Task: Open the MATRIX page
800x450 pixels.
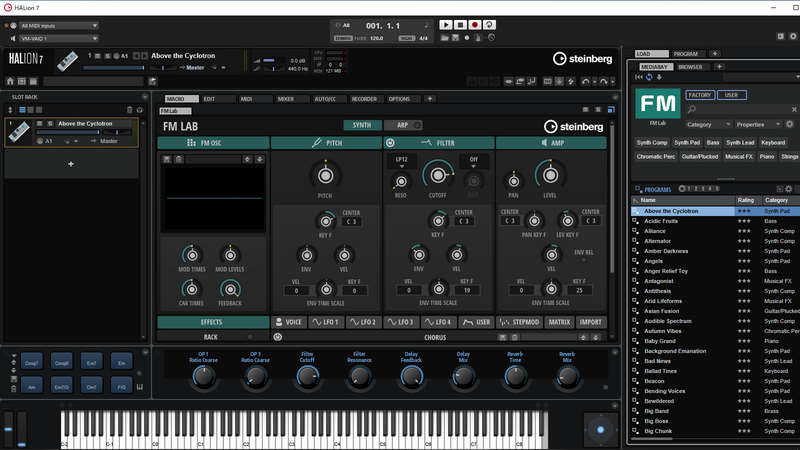Action: tap(559, 322)
